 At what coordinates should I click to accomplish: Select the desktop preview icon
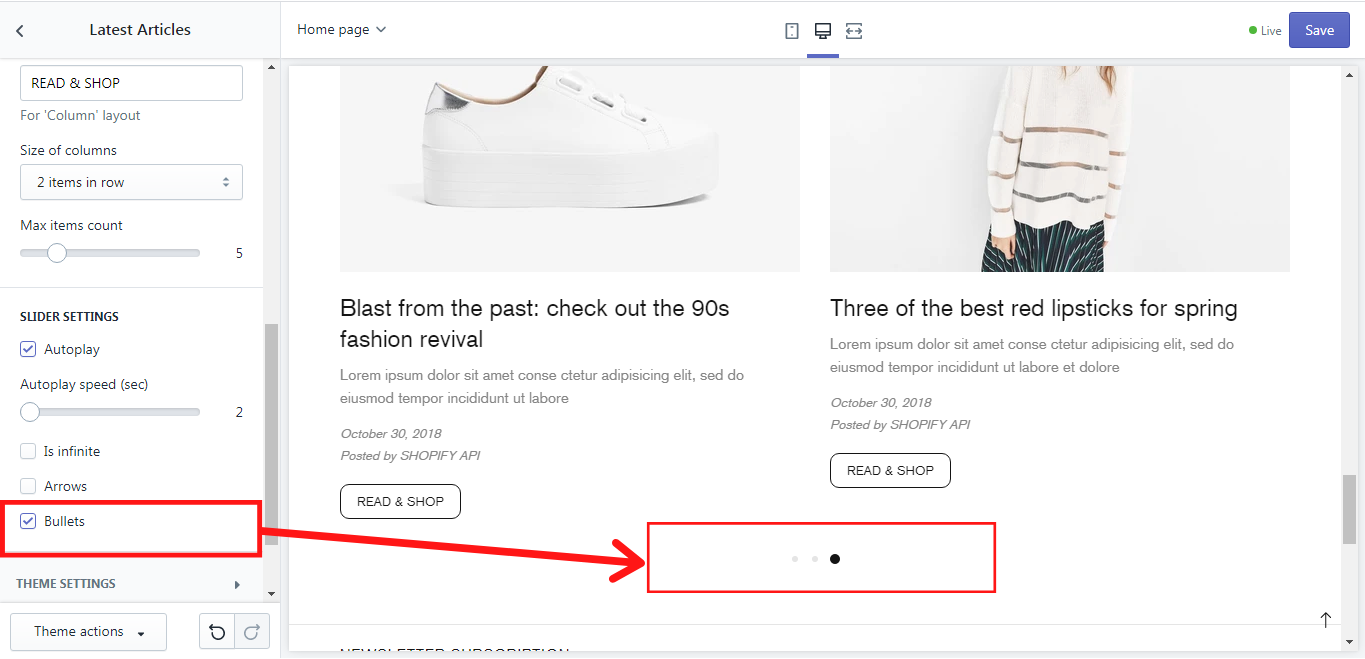[x=823, y=31]
